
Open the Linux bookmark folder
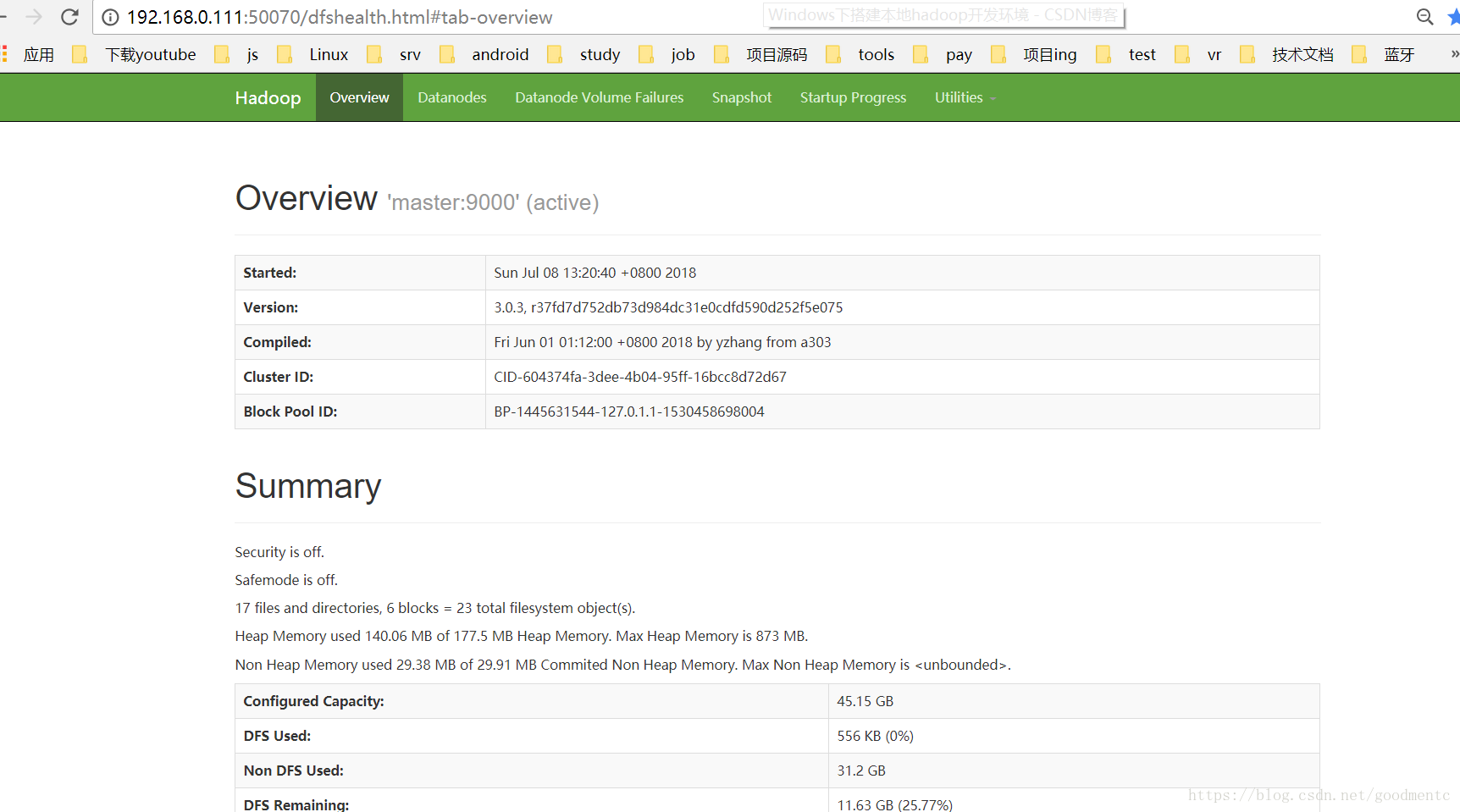coord(312,55)
